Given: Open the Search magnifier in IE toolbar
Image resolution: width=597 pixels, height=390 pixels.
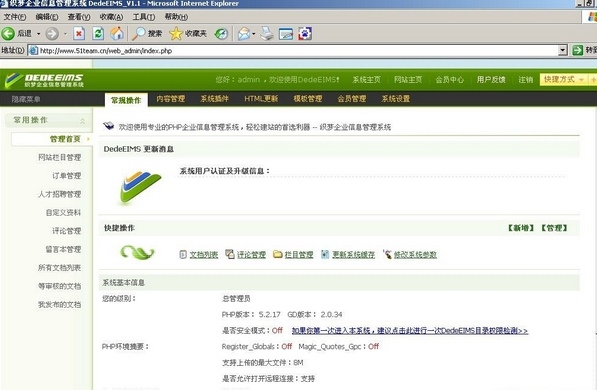Looking at the screenshot, I should click(139, 34).
